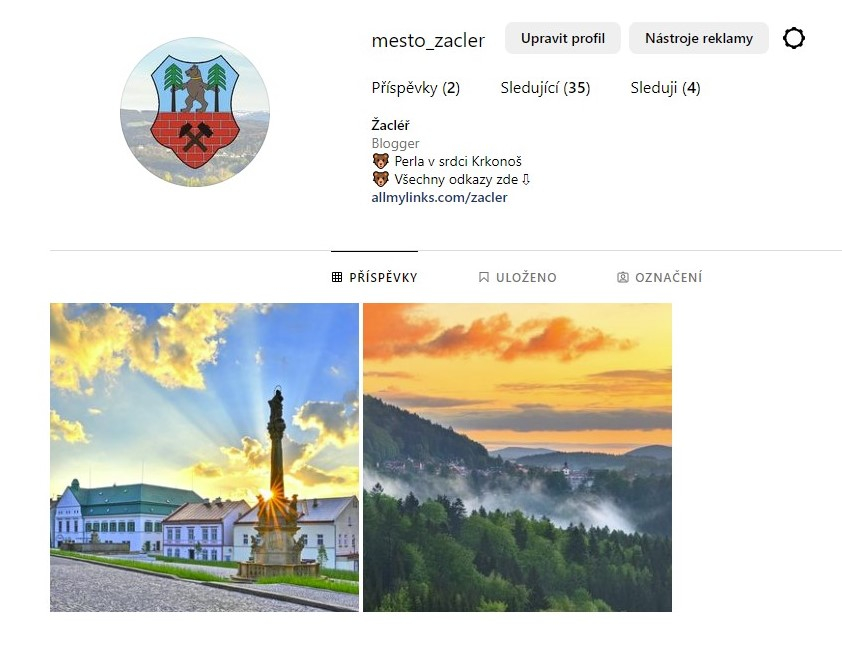Open Nástroje reklamy
842x659 pixels.
click(x=699, y=38)
